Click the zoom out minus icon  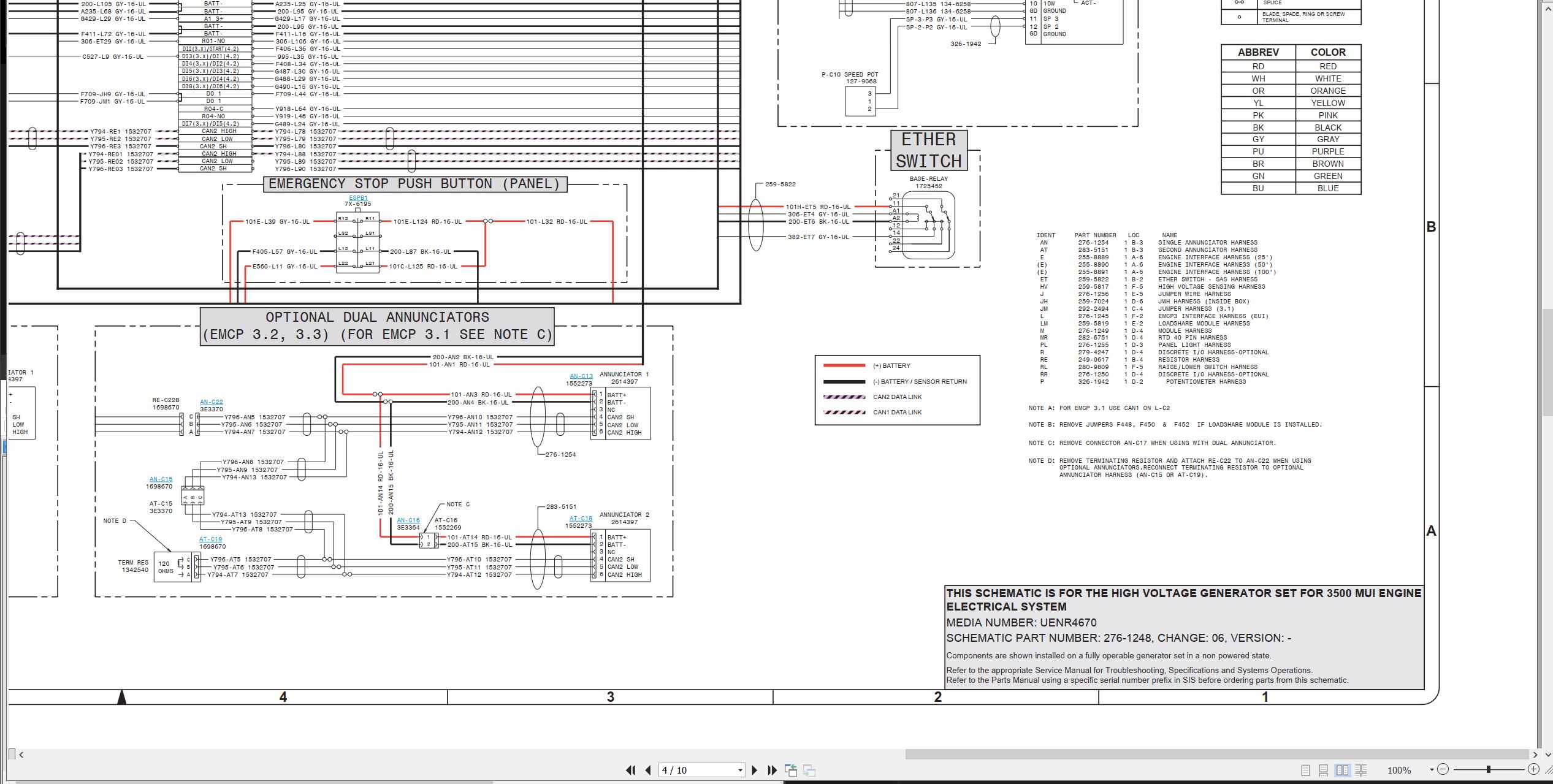[1443, 769]
